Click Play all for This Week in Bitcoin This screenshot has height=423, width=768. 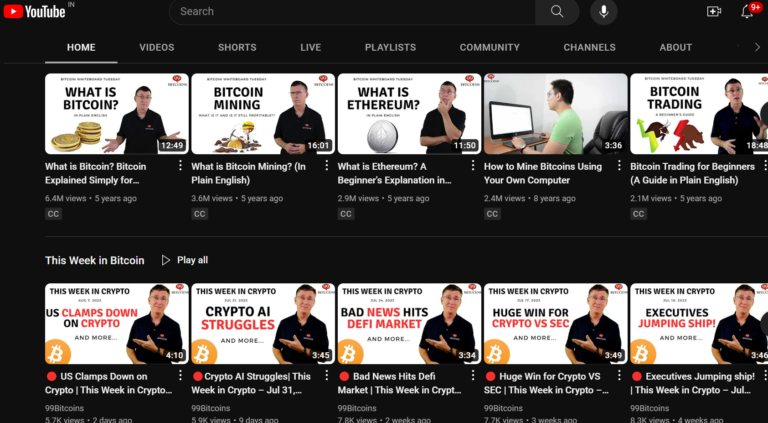click(185, 260)
